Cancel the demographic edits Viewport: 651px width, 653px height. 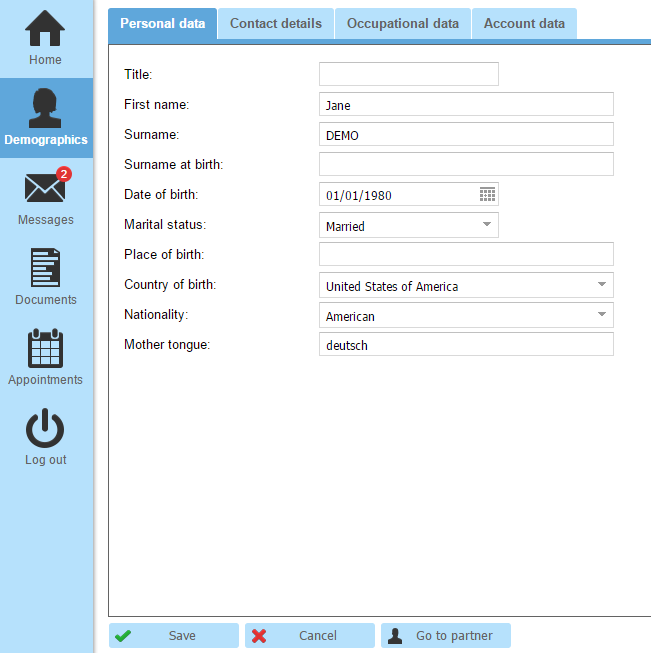[310, 636]
